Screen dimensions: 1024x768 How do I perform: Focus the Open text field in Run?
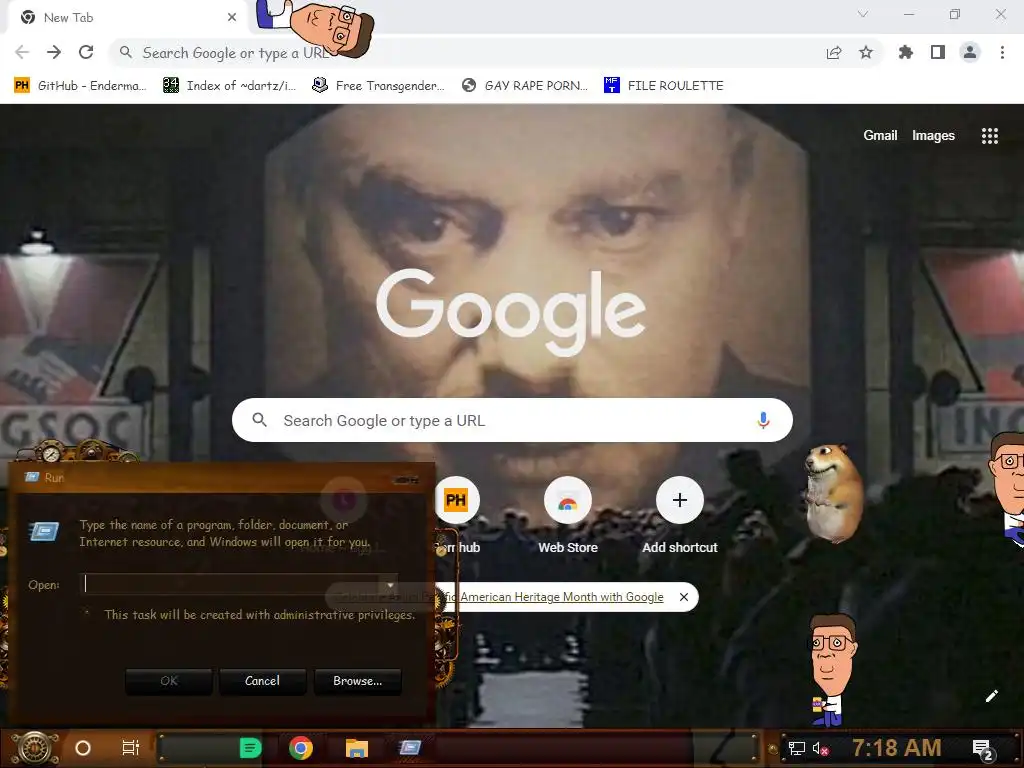239,584
